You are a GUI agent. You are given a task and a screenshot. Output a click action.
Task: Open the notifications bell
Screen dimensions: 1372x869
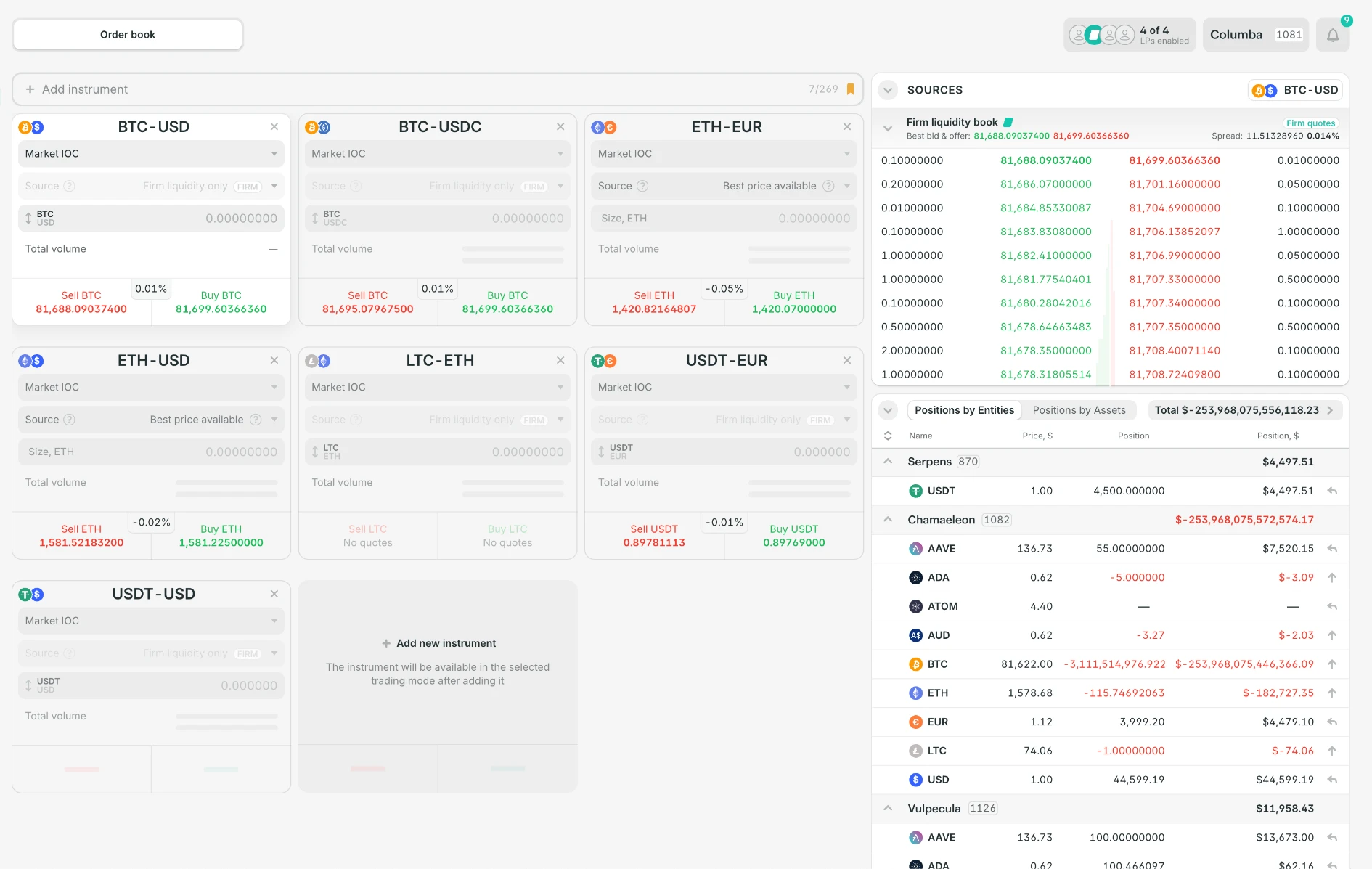point(1332,35)
